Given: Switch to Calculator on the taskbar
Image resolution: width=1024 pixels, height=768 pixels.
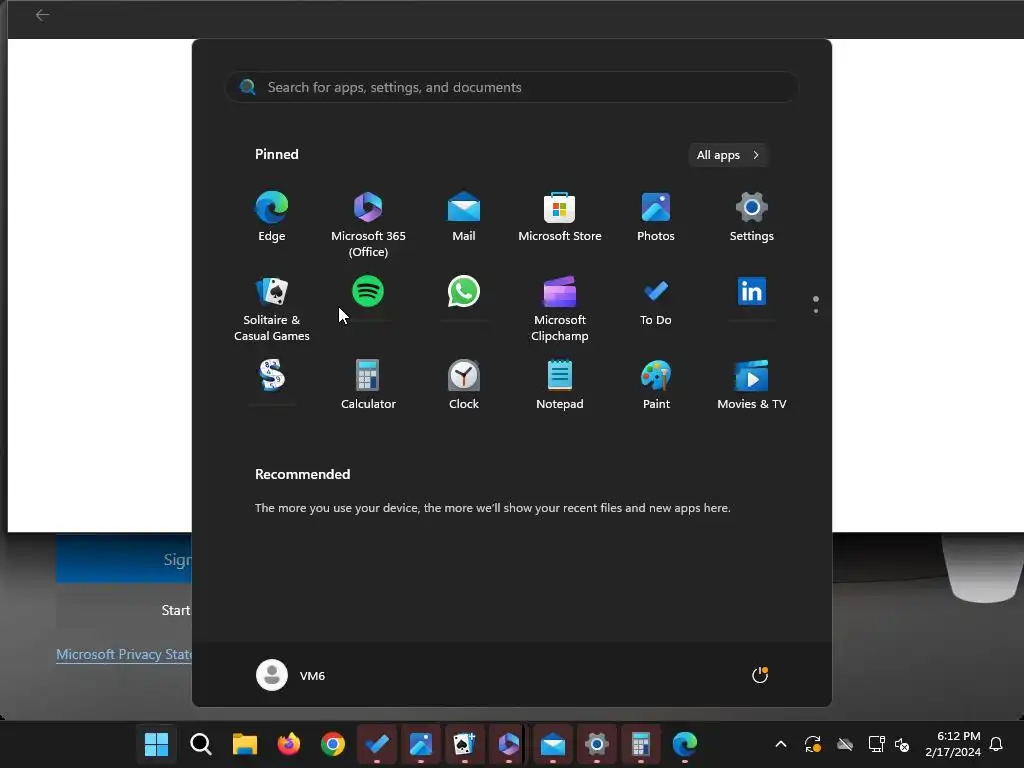Looking at the screenshot, I should point(641,744).
